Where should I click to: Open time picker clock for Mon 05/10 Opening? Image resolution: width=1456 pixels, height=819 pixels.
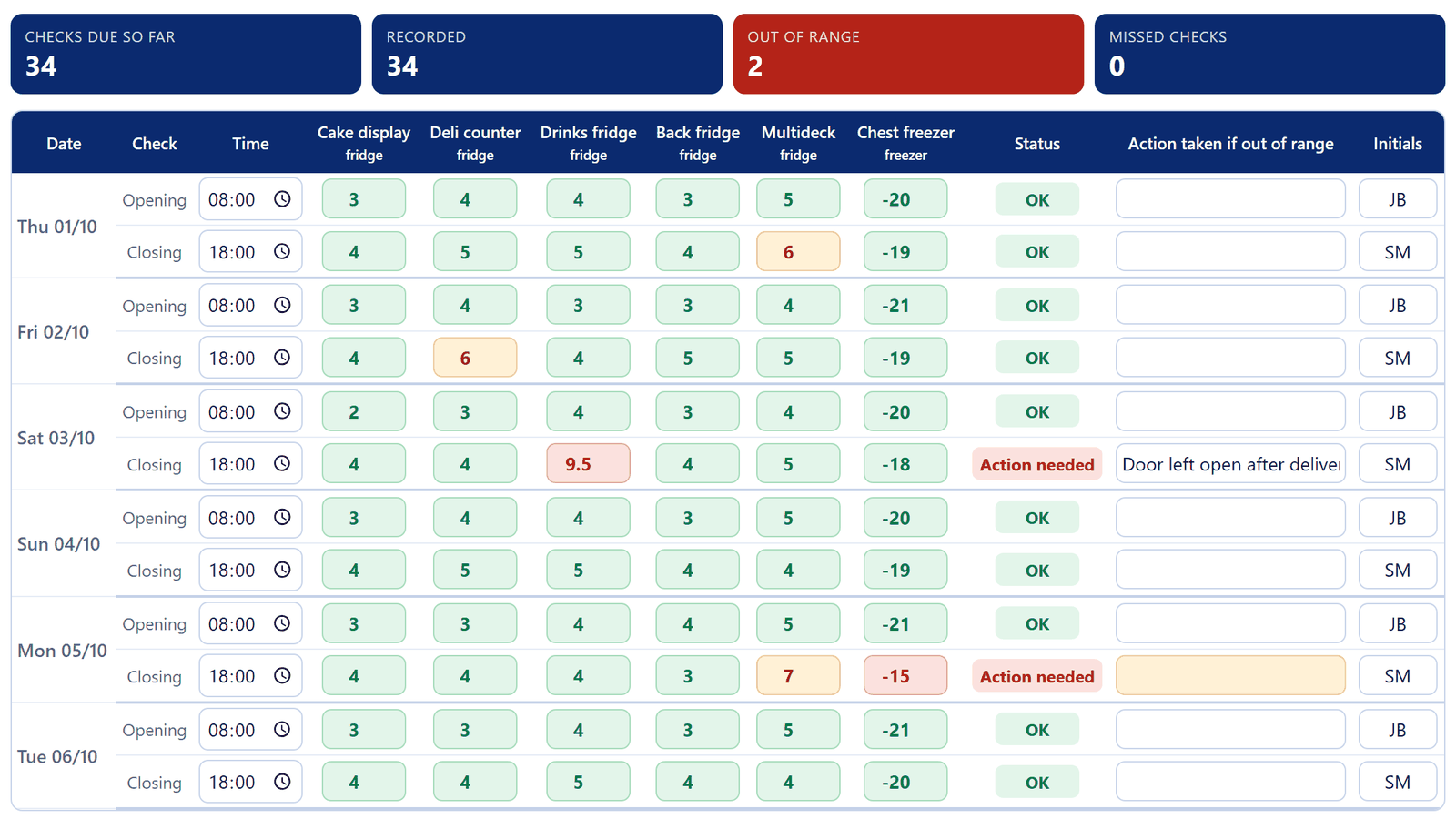282,624
